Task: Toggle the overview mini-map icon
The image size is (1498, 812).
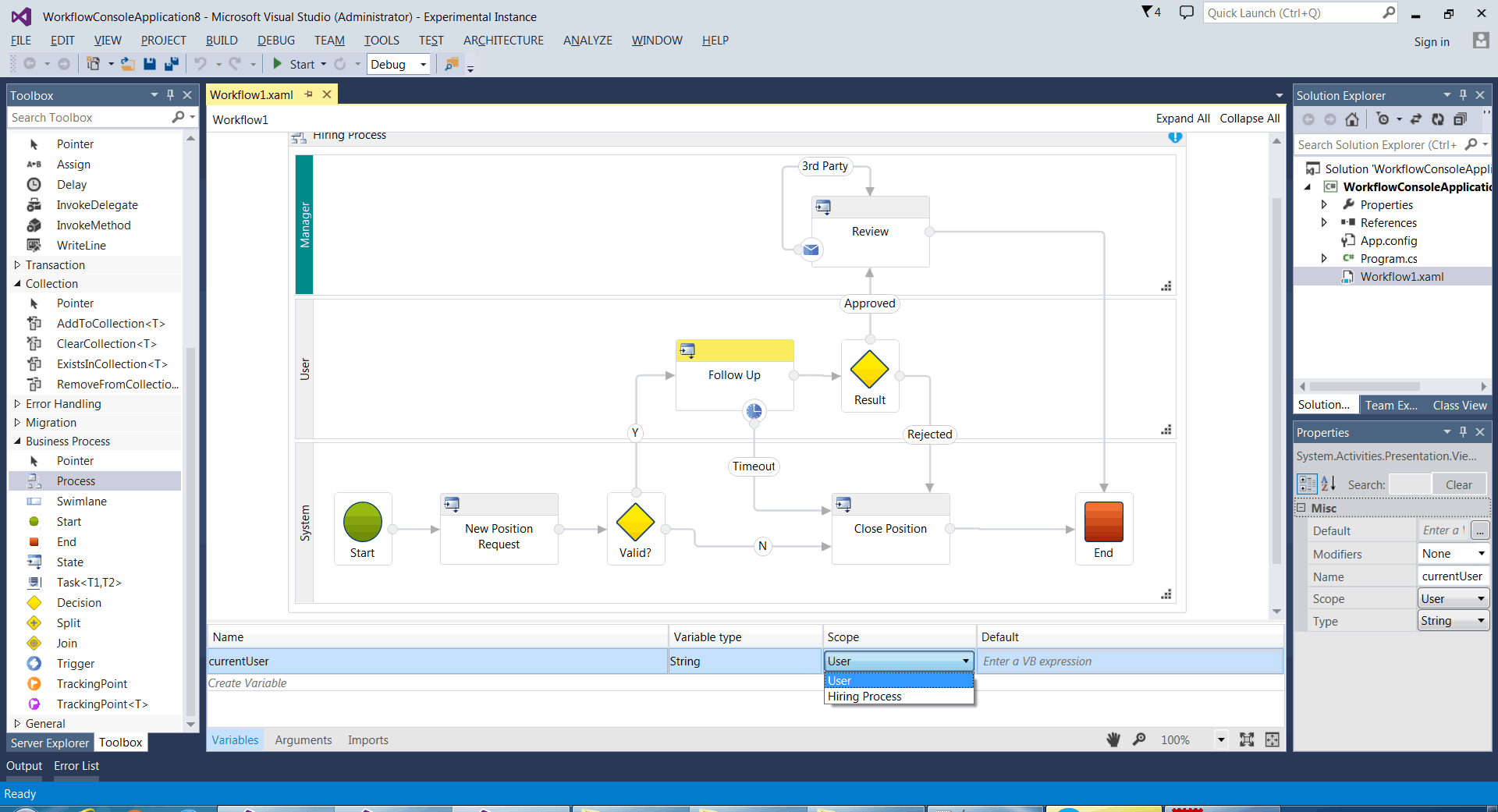Action: coord(1273,739)
